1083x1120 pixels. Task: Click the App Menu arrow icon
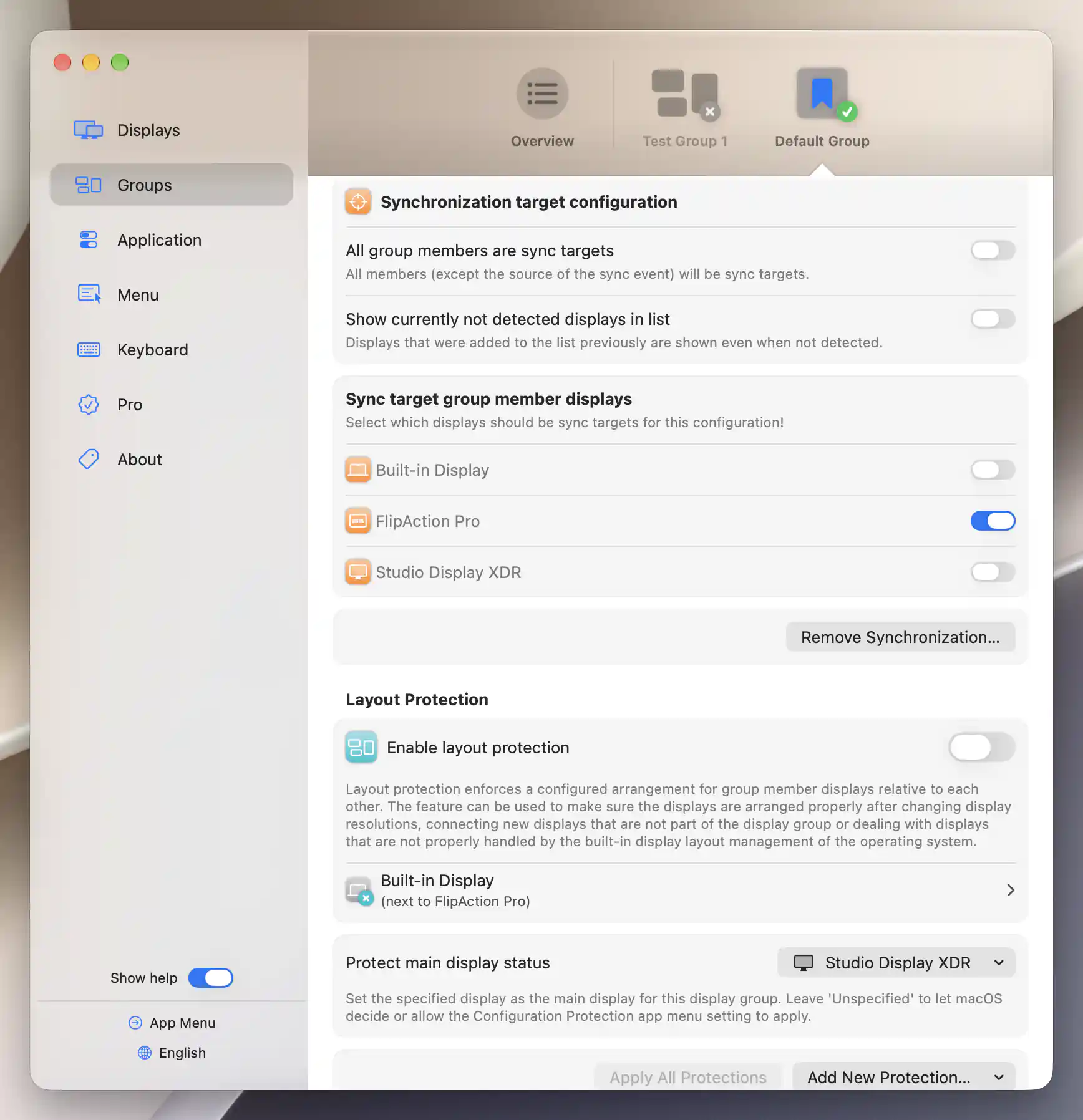pyautogui.click(x=135, y=1023)
